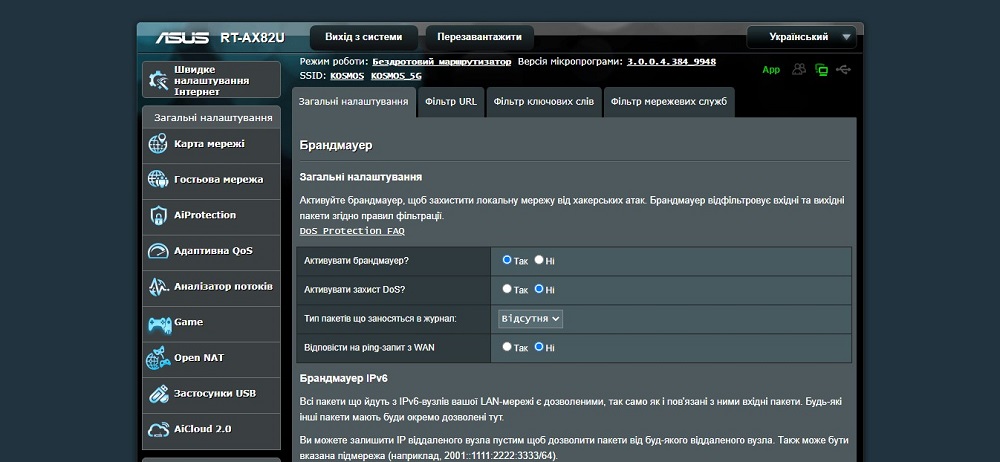Click the Гостьова мережа icon
Viewport: 1000px width, 462px height.
click(158, 179)
